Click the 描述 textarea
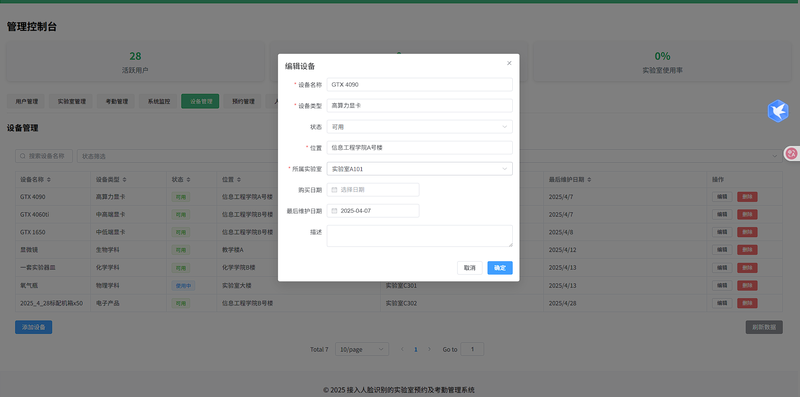The image size is (800, 397). pos(419,236)
